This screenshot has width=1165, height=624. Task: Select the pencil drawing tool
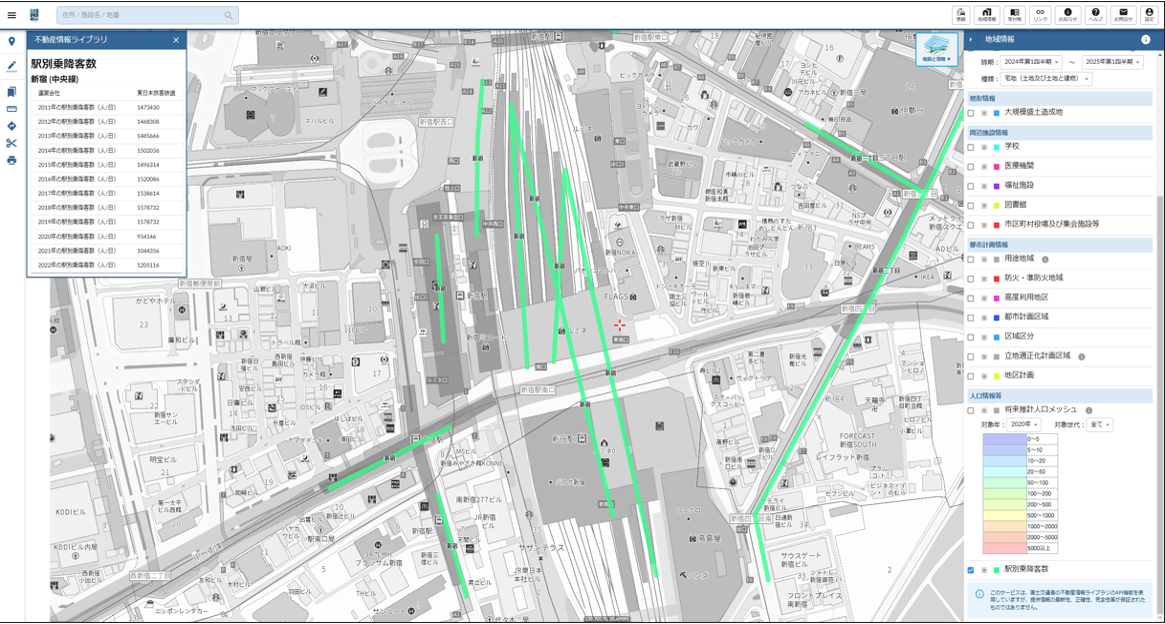coord(12,66)
